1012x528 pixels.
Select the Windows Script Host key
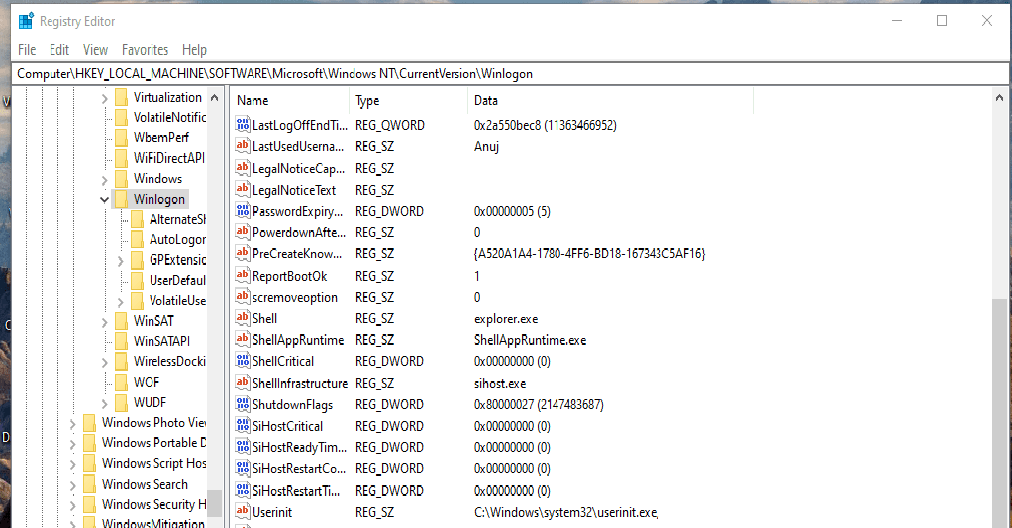click(154, 463)
